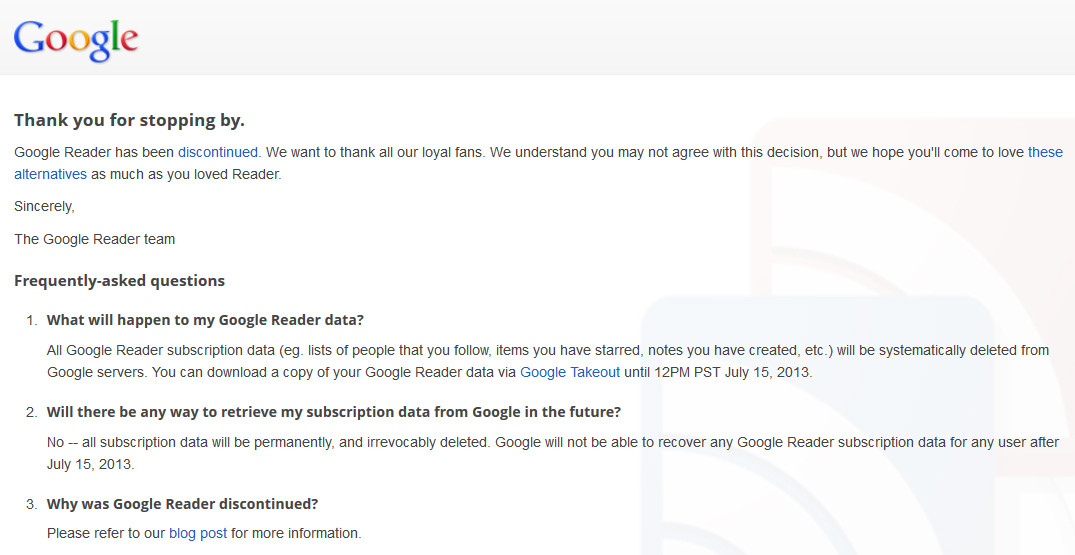Click the list number 3 of the FAQ
This screenshot has height=555, width=1075.
click(32, 504)
